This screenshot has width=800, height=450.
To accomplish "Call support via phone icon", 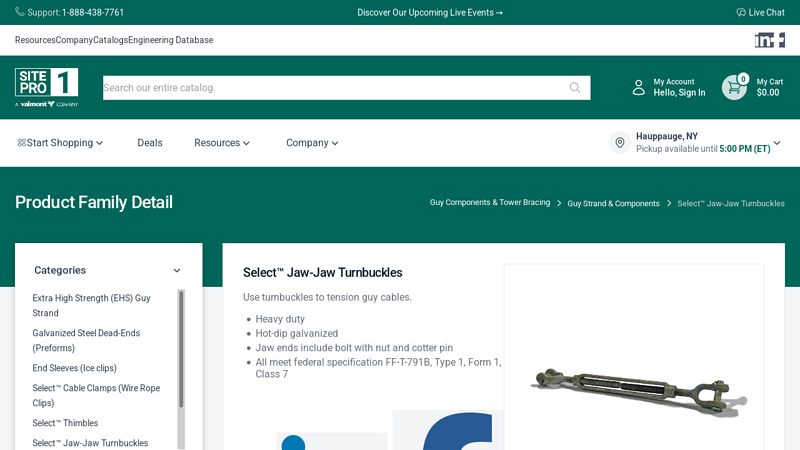I will click(x=19, y=12).
